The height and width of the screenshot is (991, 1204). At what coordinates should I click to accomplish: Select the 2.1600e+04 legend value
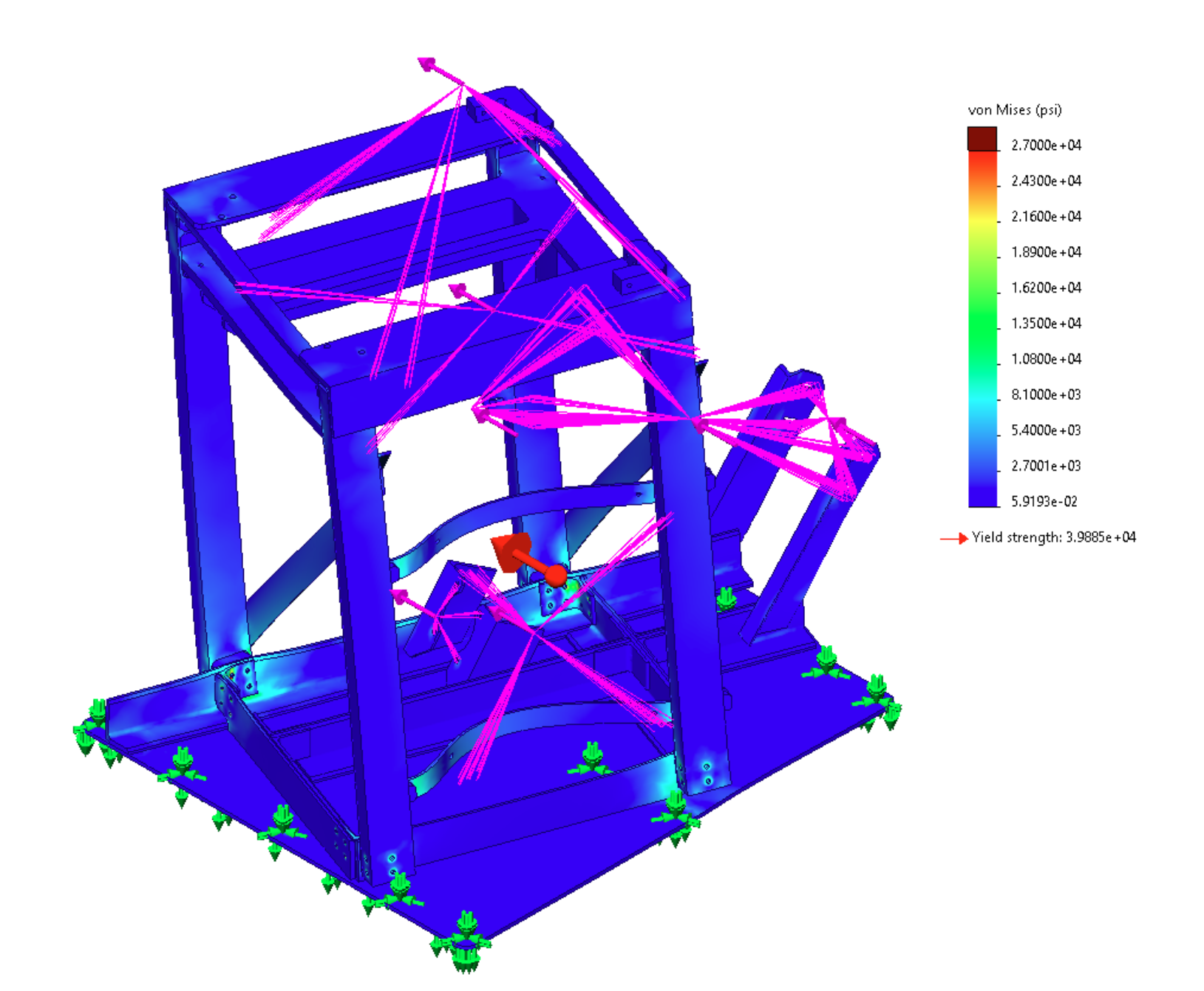point(1046,217)
